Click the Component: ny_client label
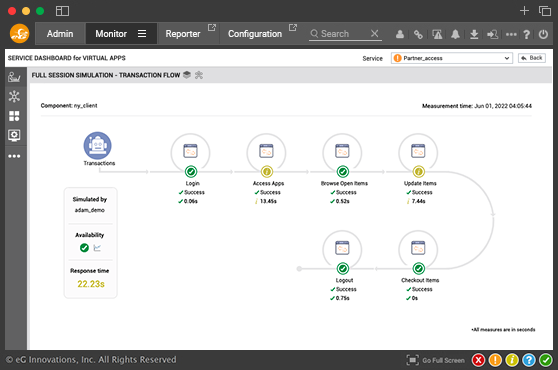Screen dimensions: 558x370 tap(69, 106)
